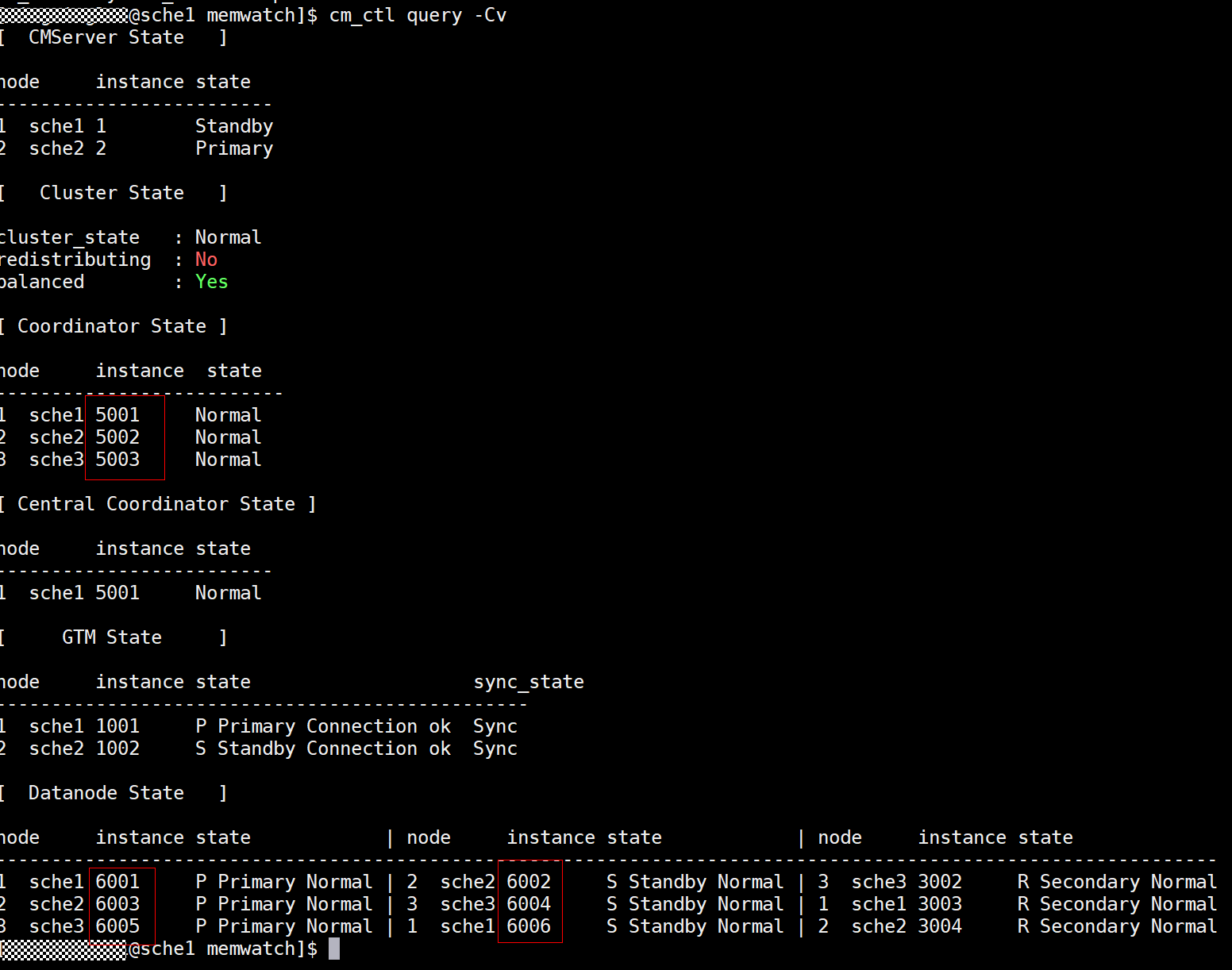Click the terminal cursor at the bottom prompt
This screenshot has height=970, width=1232.
334,949
